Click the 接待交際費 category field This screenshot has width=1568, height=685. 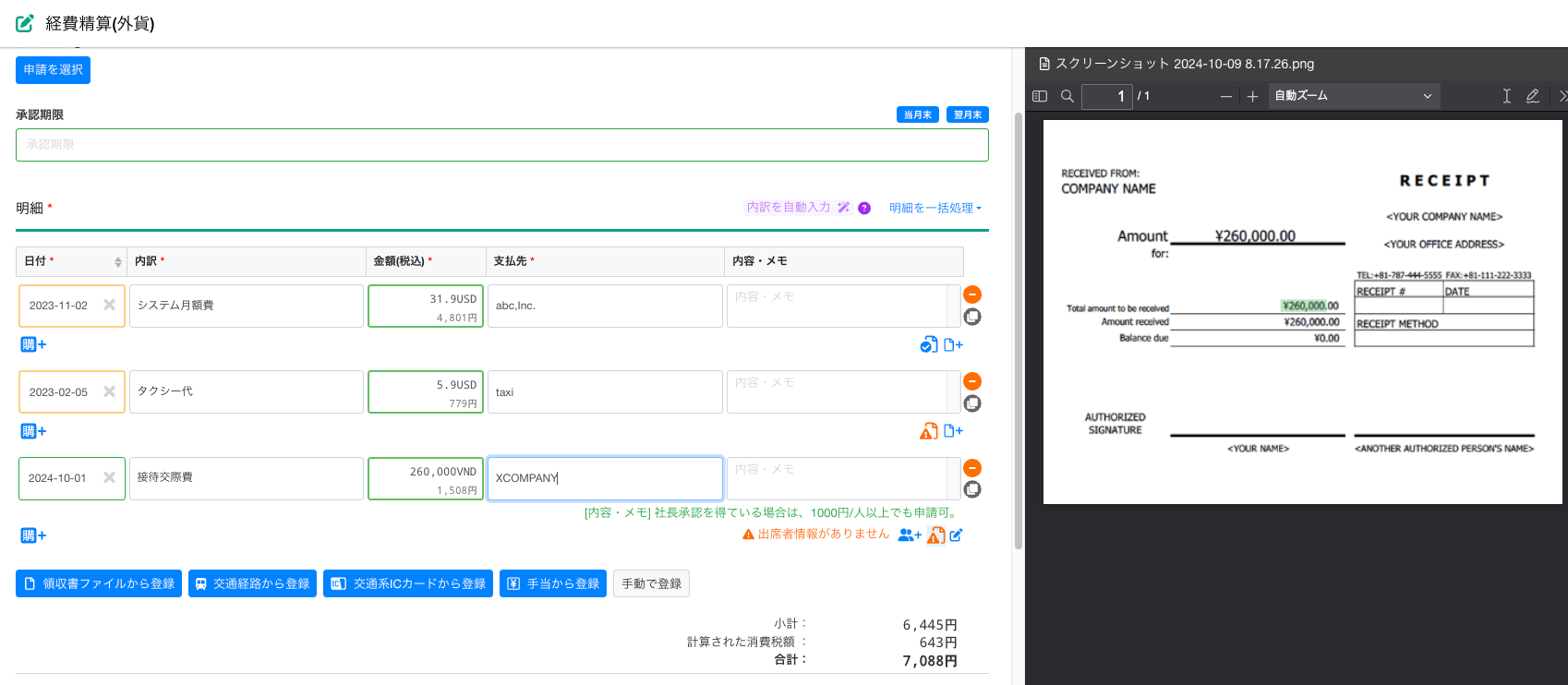click(246, 478)
